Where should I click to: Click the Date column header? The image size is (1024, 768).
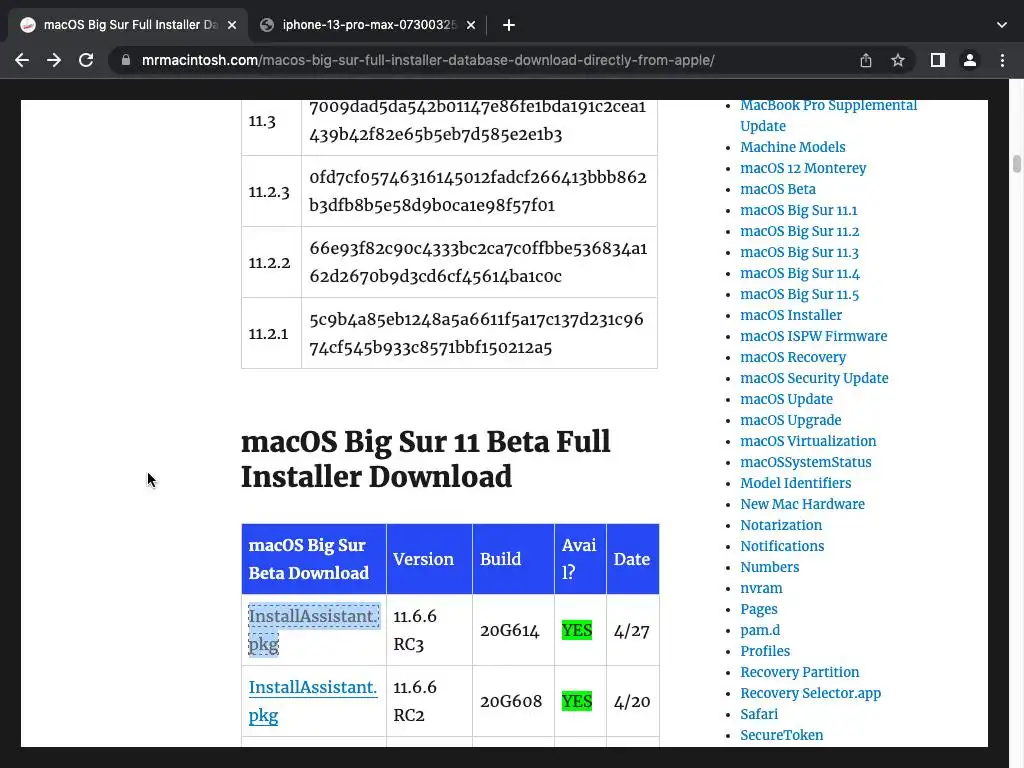click(x=632, y=559)
